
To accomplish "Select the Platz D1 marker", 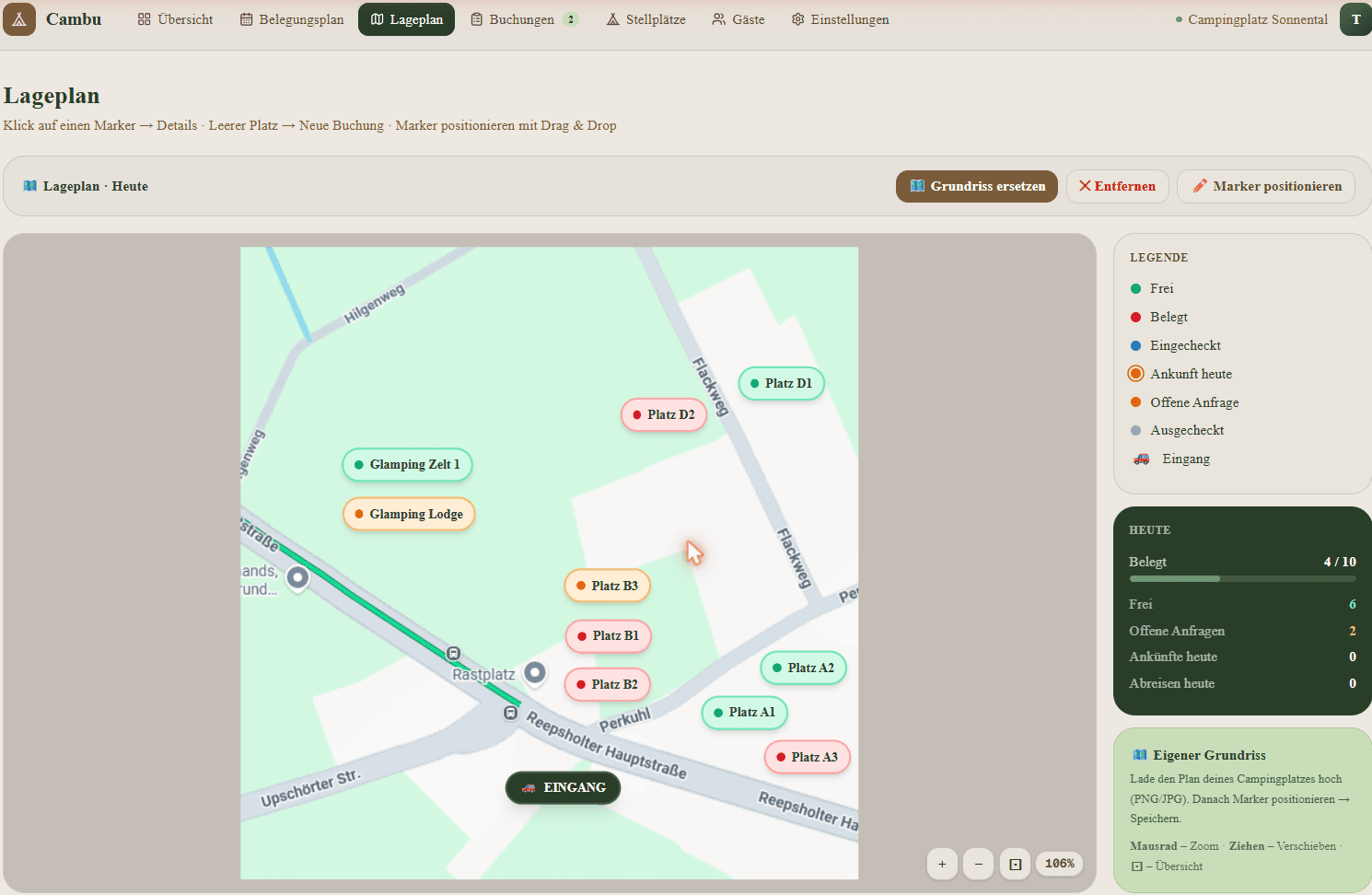I will pyautogui.click(x=781, y=383).
